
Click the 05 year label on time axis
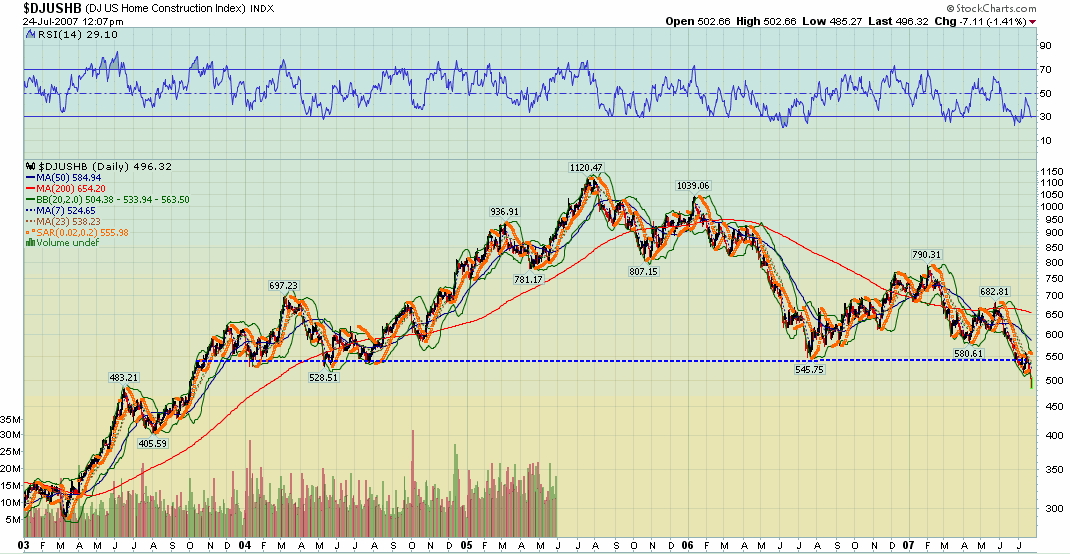click(x=466, y=545)
